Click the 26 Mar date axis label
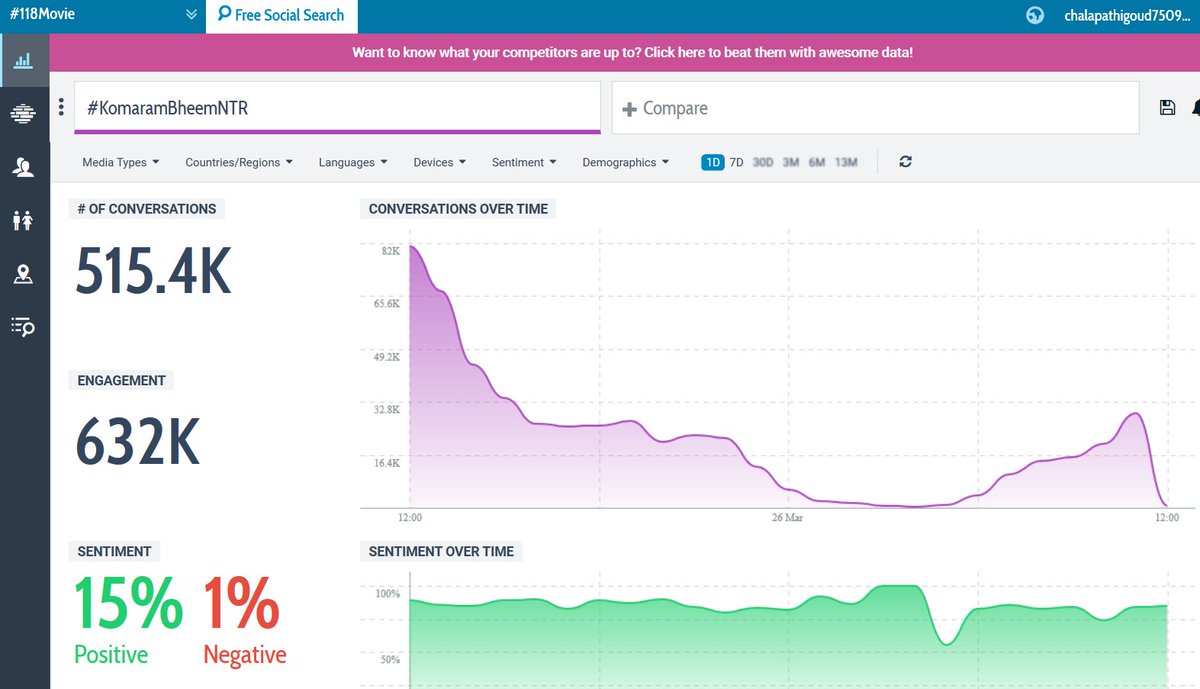This screenshot has height=689, width=1200. click(788, 518)
